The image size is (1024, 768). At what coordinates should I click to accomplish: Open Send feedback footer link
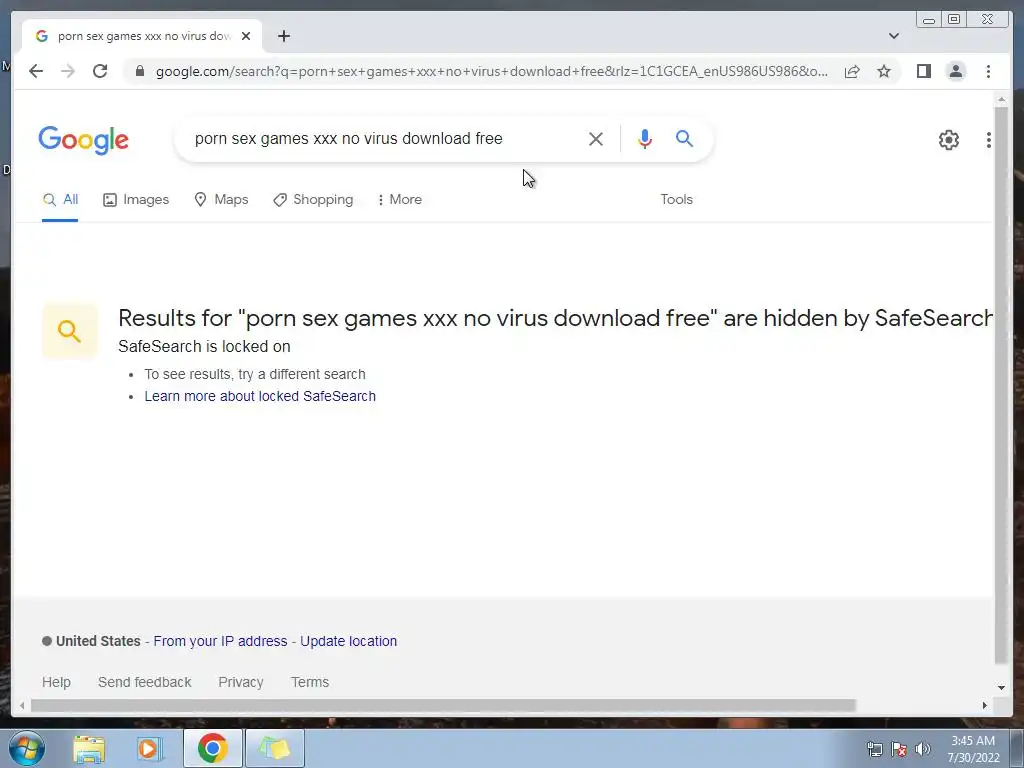[144, 682]
